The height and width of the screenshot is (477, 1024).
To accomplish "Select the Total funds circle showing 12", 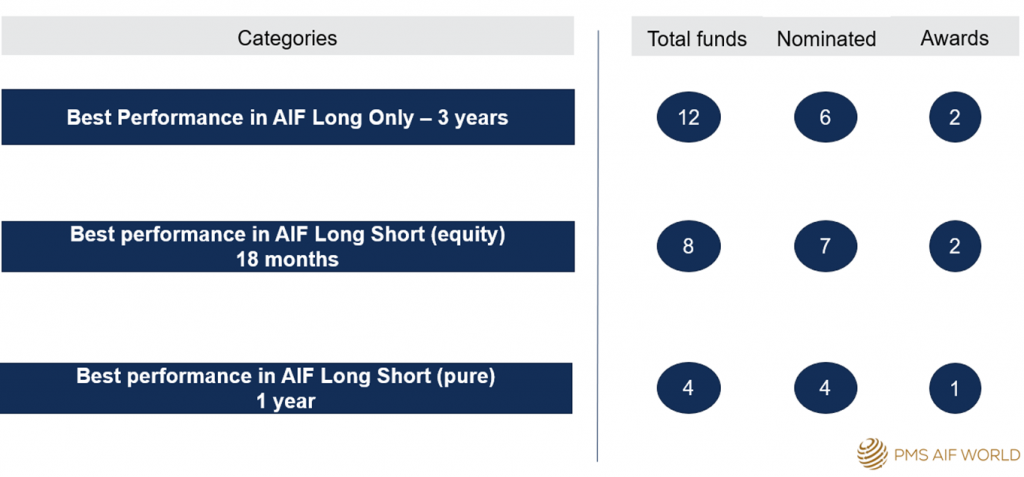I will (688, 118).
